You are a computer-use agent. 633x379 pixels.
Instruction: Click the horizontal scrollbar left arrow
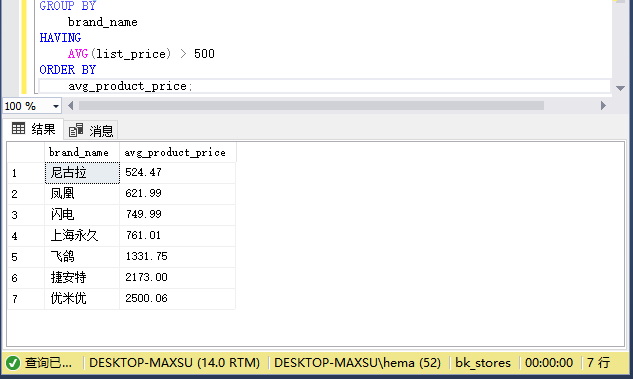[71, 106]
